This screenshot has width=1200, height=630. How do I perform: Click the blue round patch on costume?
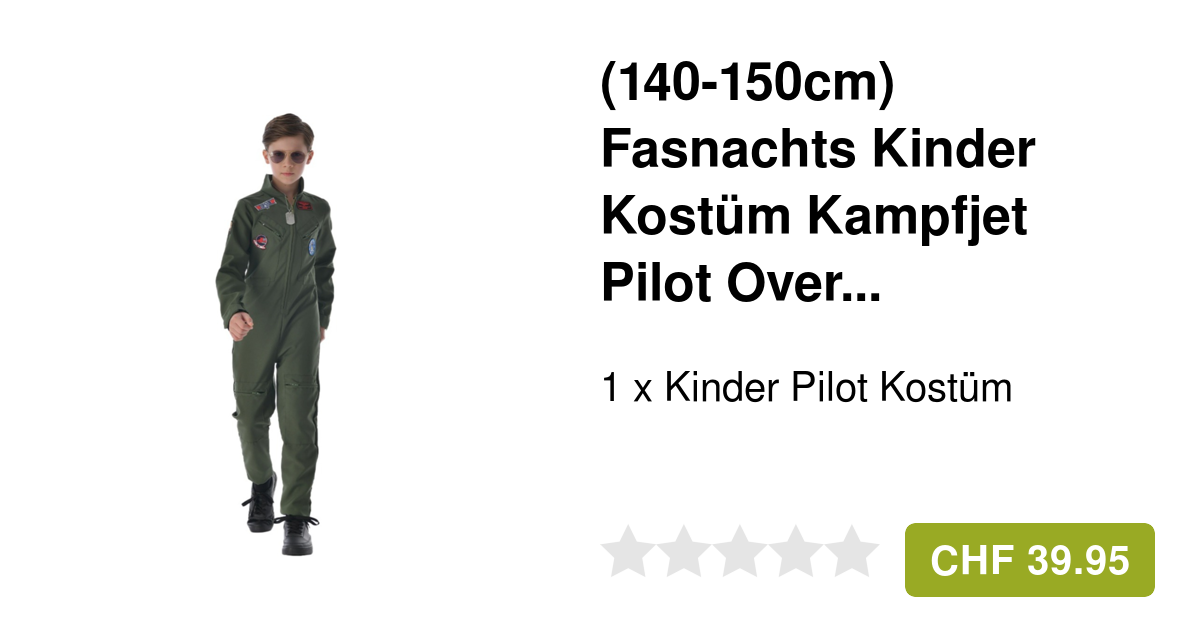(314, 247)
